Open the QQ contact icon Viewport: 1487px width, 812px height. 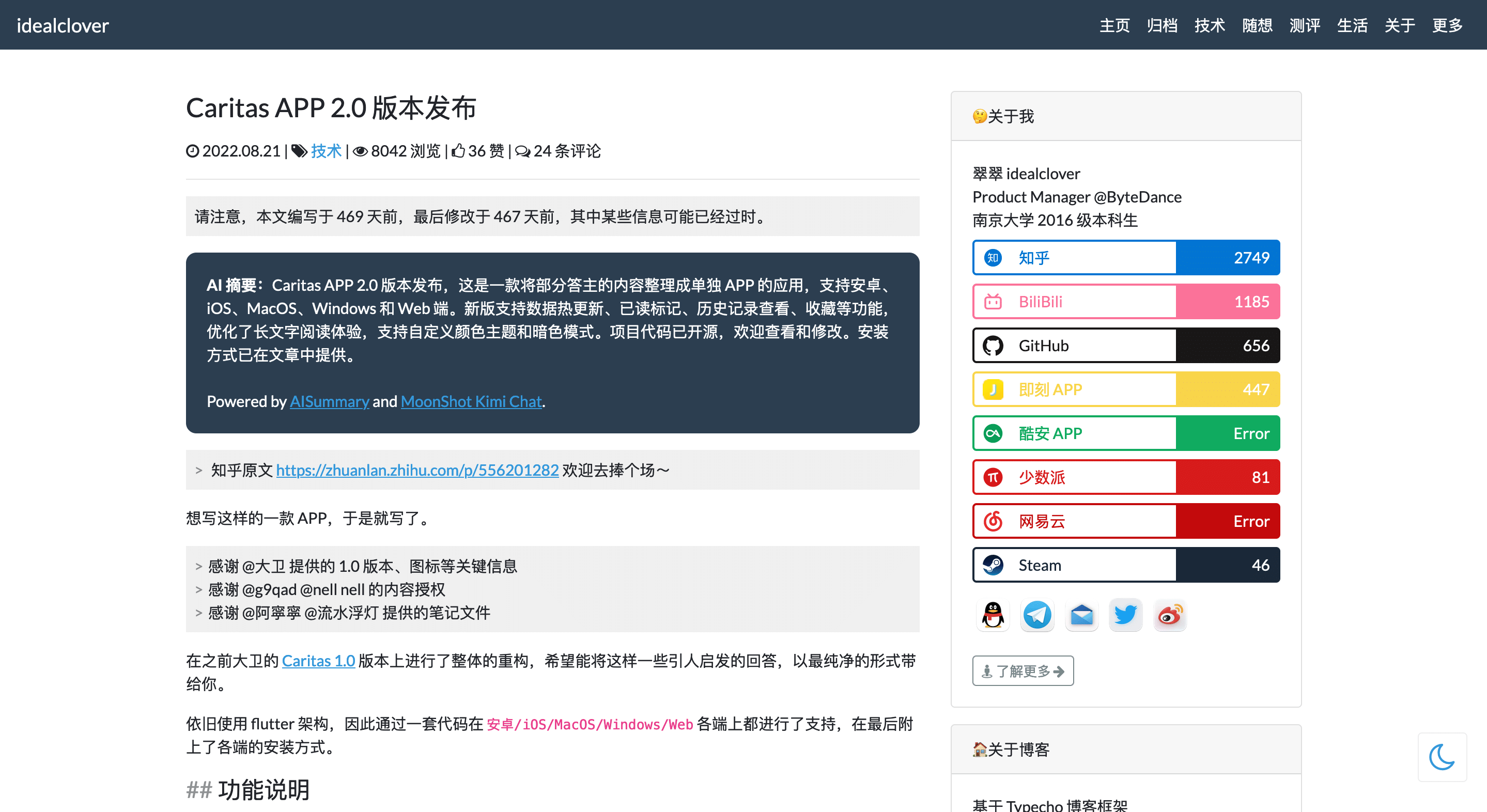993,615
